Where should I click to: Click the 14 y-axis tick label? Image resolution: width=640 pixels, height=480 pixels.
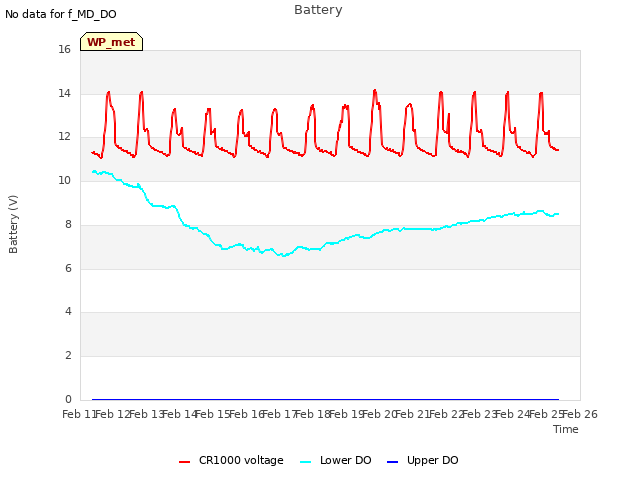point(64,93)
